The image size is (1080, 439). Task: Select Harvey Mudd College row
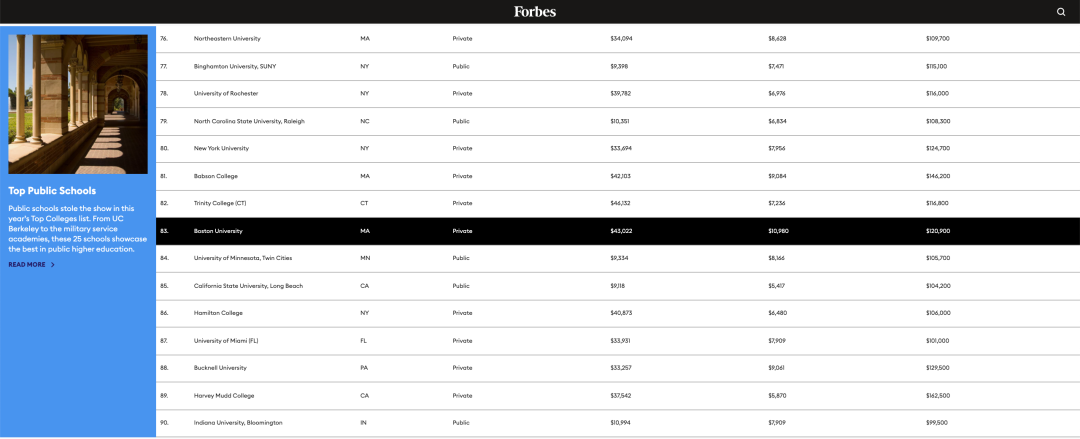[618, 396]
